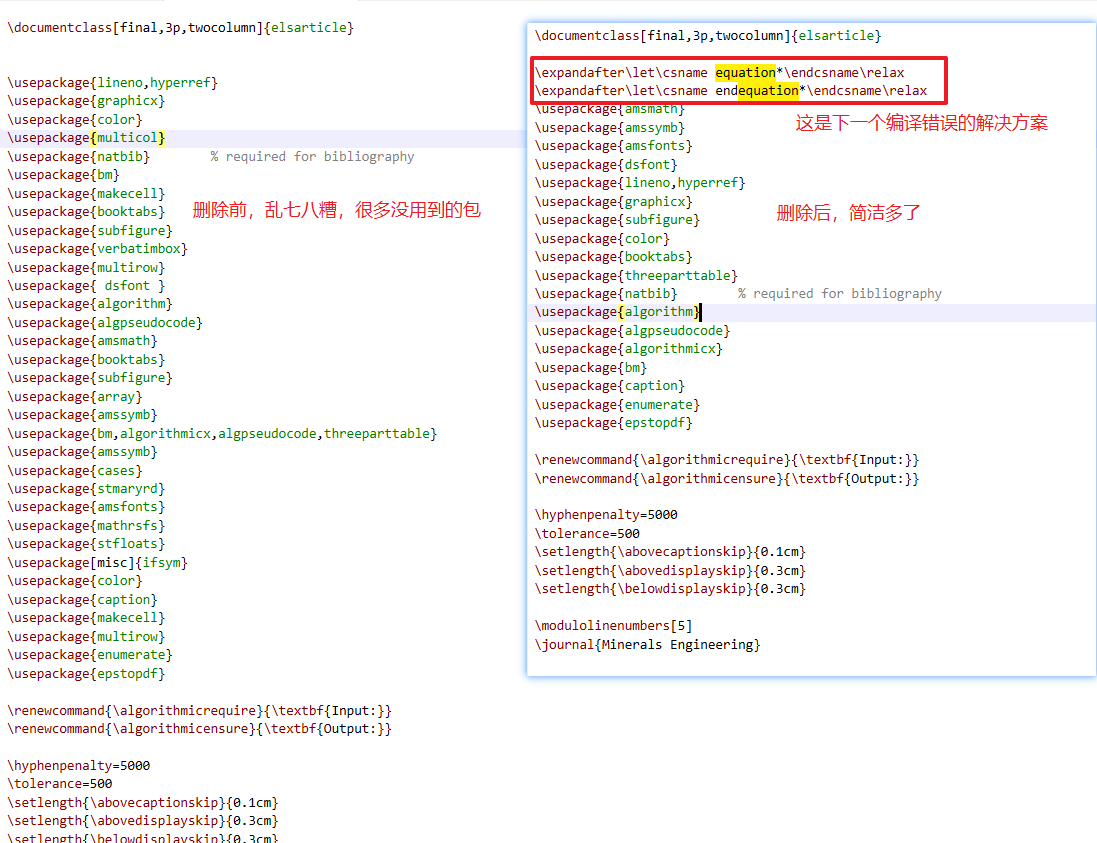Select \usepackage{amssymb} in the right pane
Viewport: 1097px width, 843px height.
pyautogui.click(x=610, y=128)
